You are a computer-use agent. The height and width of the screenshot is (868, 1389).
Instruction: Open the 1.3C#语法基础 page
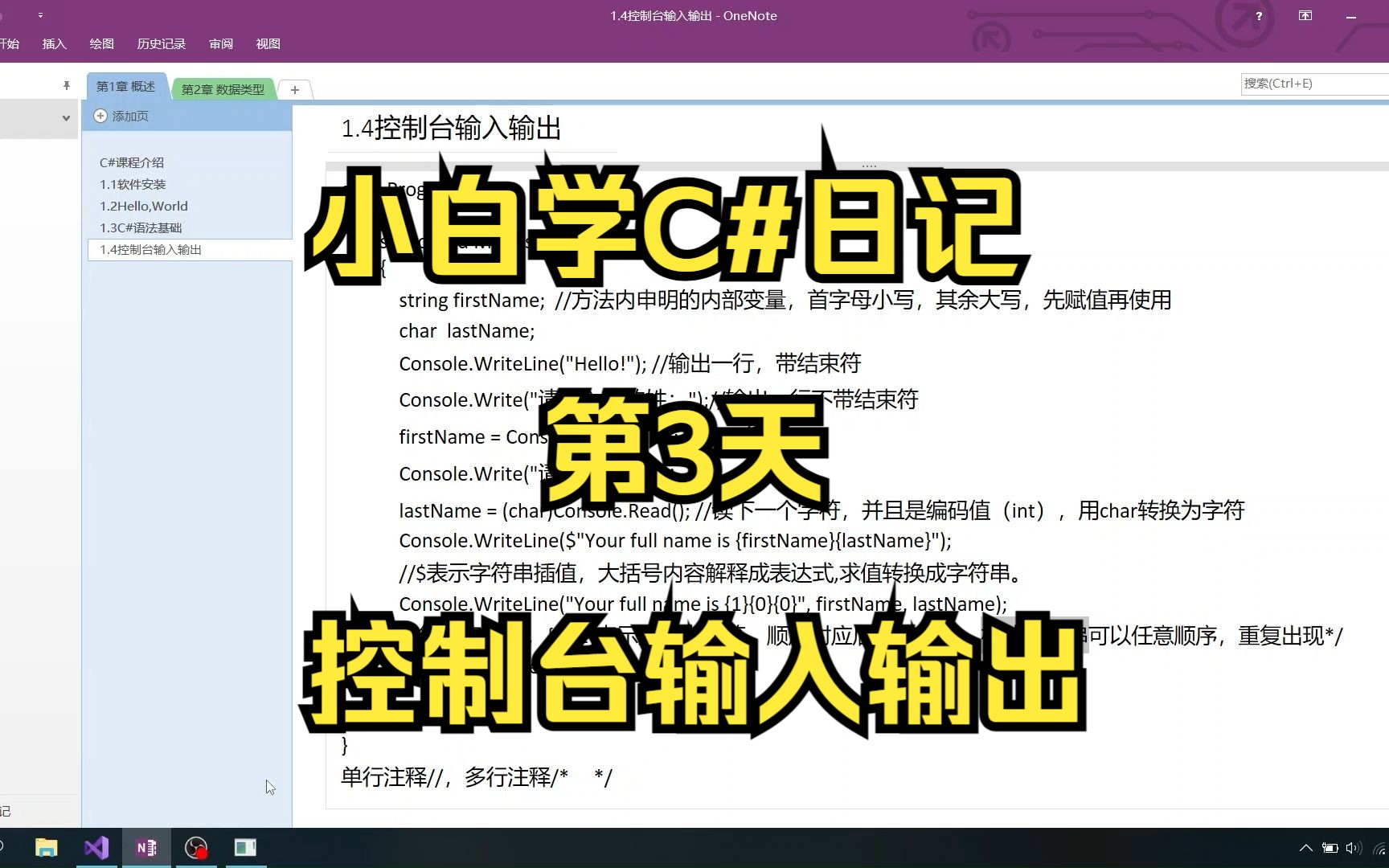click(141, 227)
